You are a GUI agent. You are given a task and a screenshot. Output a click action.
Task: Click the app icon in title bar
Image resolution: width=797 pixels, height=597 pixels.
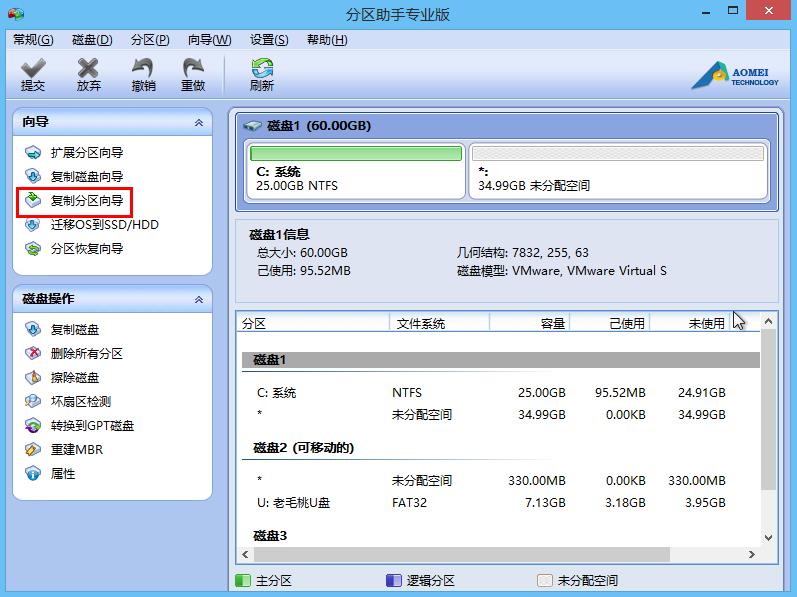tap(16, 14)
